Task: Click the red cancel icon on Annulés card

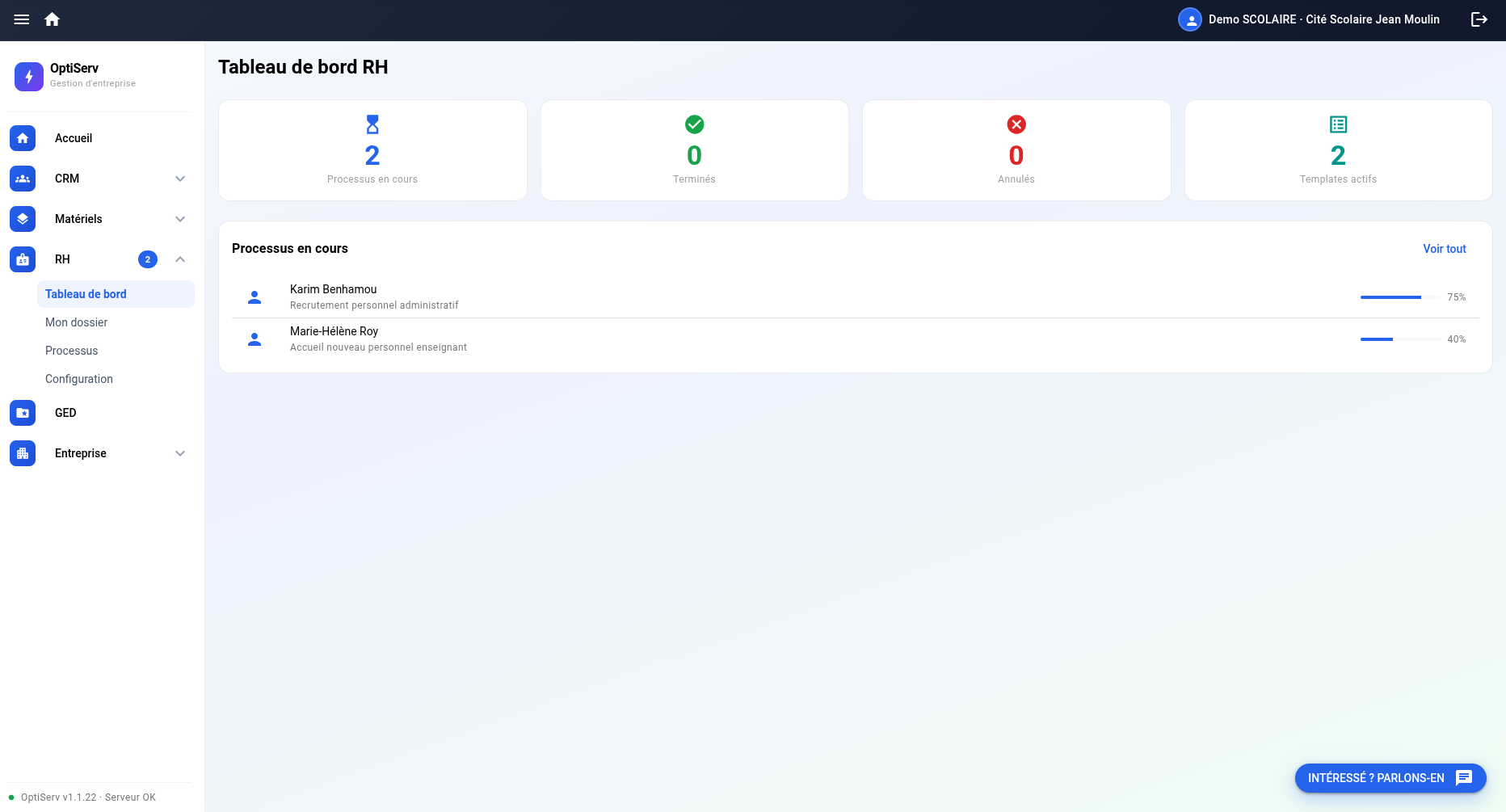Action: 1016,124
